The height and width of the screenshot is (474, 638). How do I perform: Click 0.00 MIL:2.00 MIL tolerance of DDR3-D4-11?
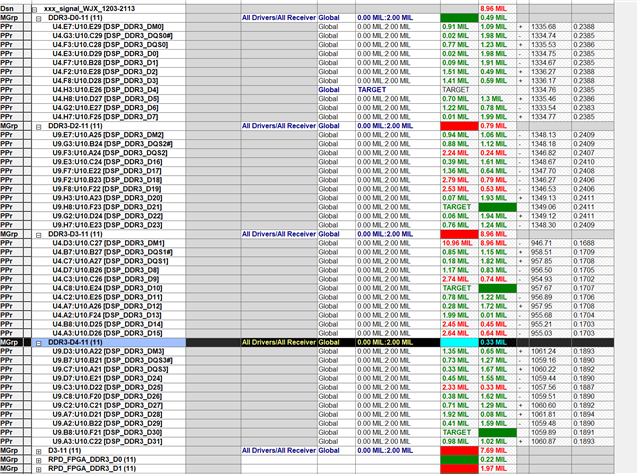385,342
